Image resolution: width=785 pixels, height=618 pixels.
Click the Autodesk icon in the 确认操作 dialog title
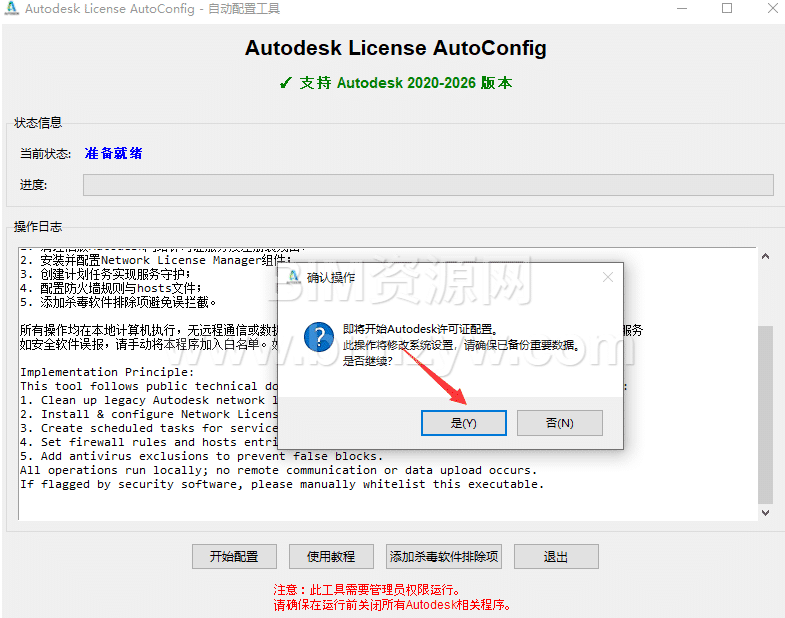click(x=294, y=277)
